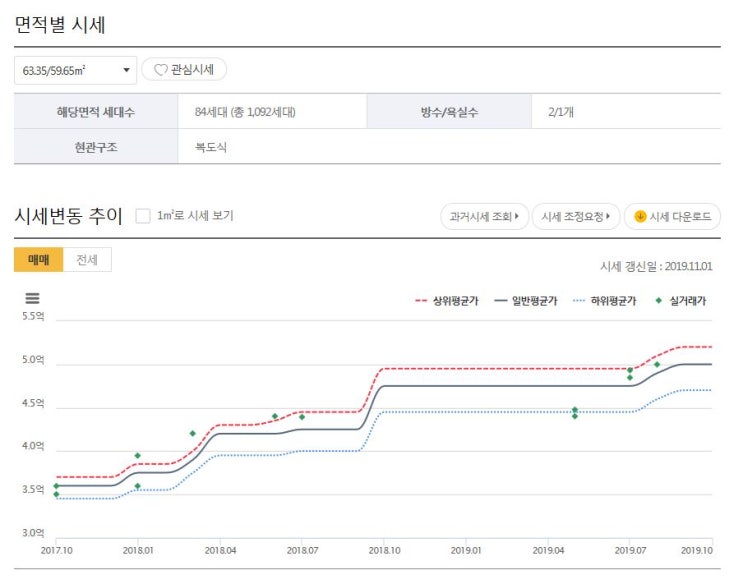Click the 현관구조 header cell
Screen dimensions: 743x584
(x=96, y=146)
